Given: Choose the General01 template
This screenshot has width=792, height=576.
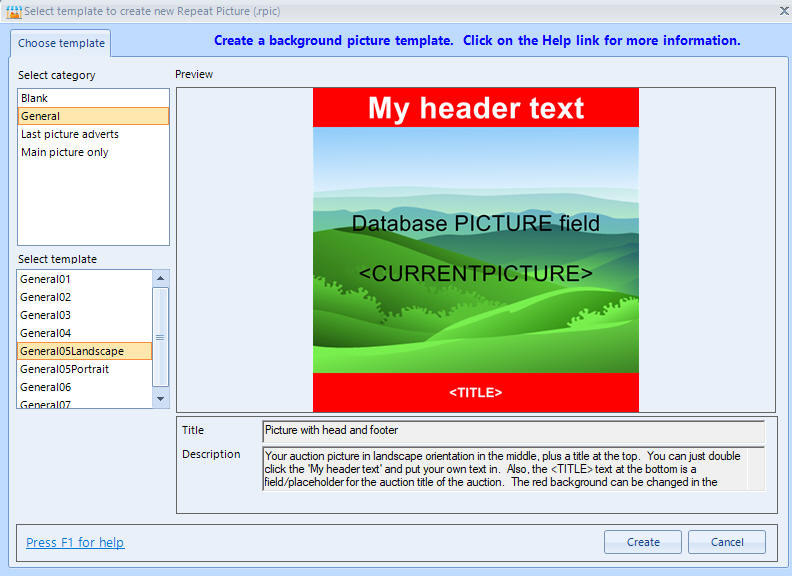Looking at the screenshot, I should click(84, 279).
